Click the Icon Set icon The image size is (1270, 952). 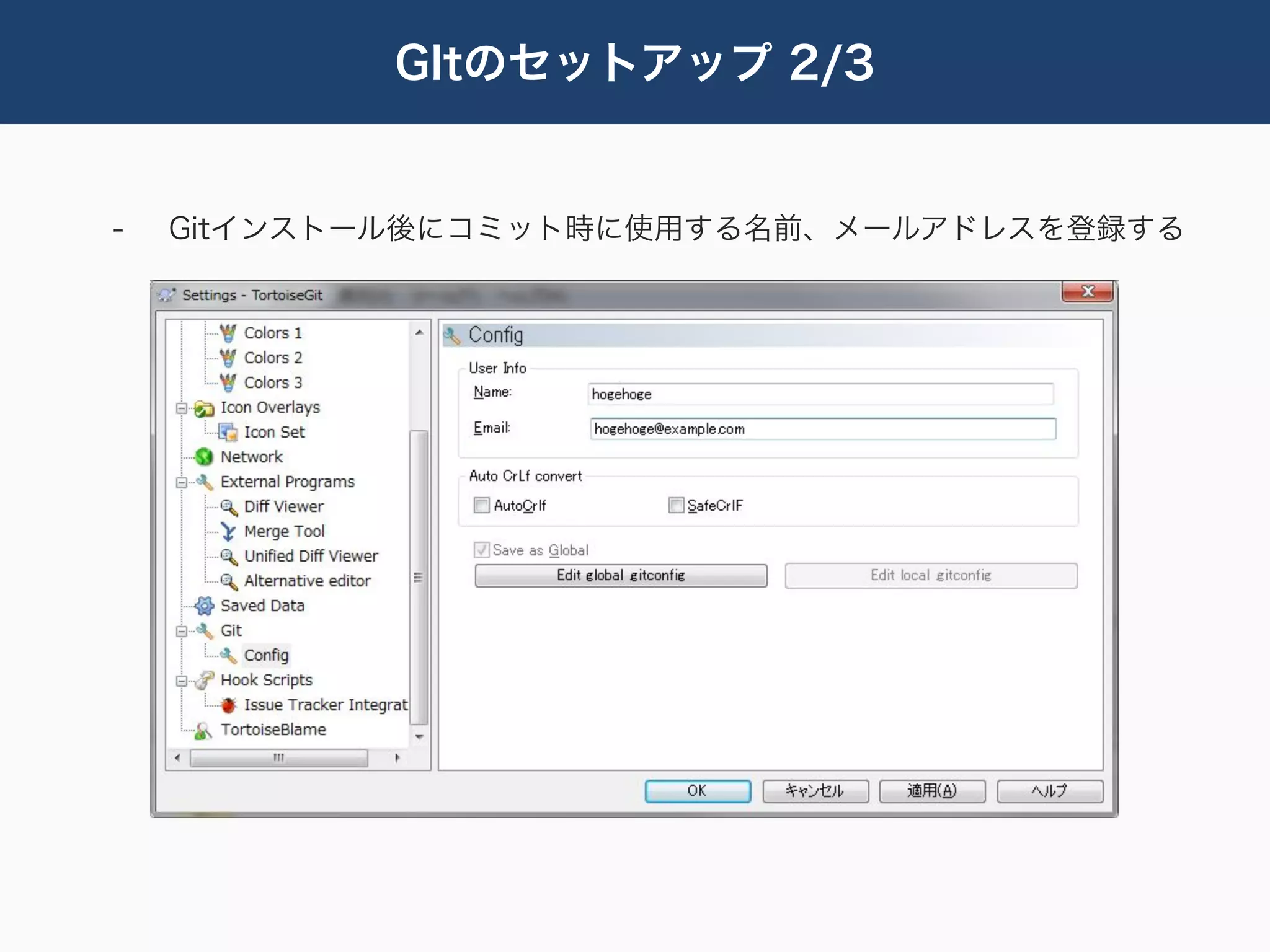click(x=228, y=432)
